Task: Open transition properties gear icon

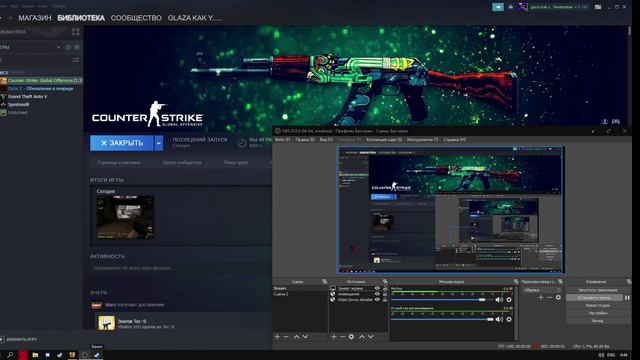Action: [558, 298]
